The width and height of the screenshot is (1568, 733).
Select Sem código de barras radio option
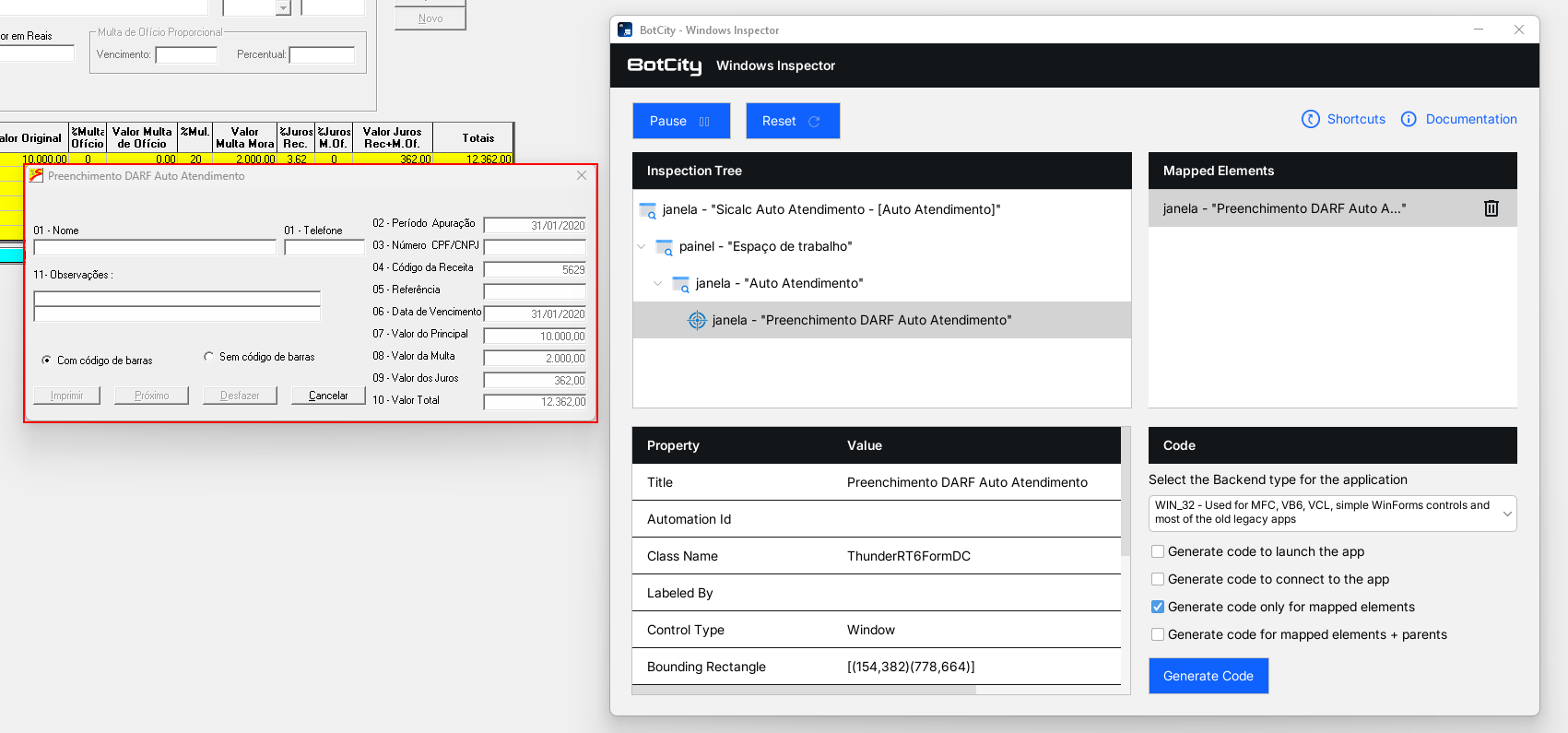[x=209, y=357]
